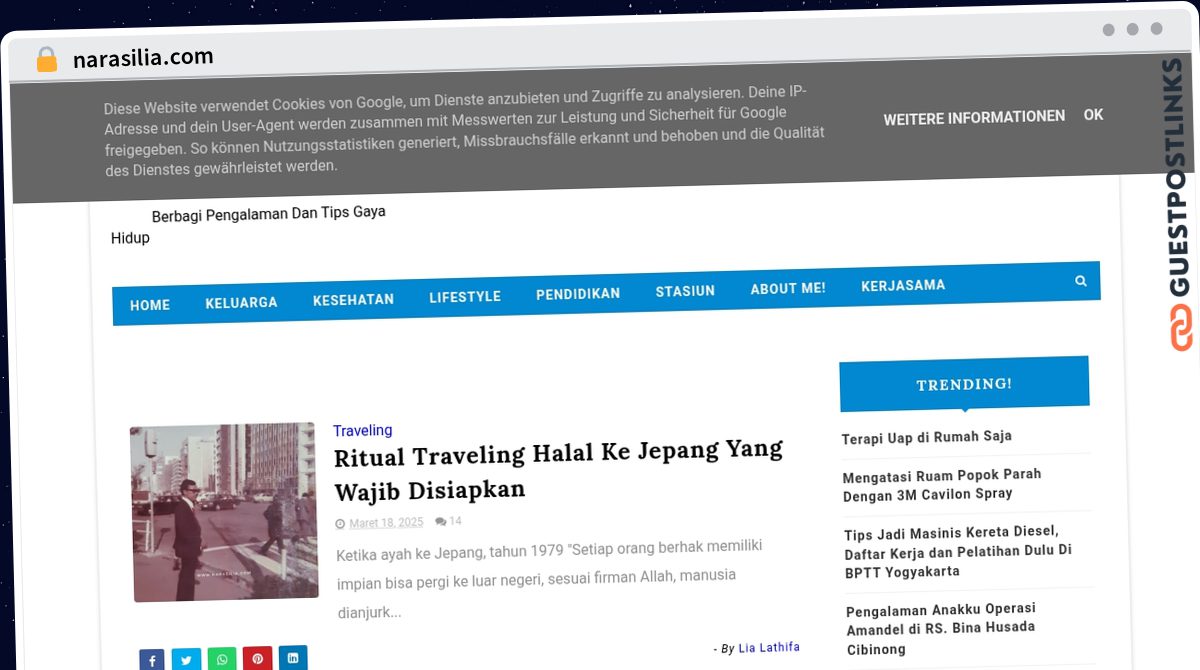Viewport: 1200px width, 670px height.
Task: Open the Traveling category label
Action: tap(362, 430)
